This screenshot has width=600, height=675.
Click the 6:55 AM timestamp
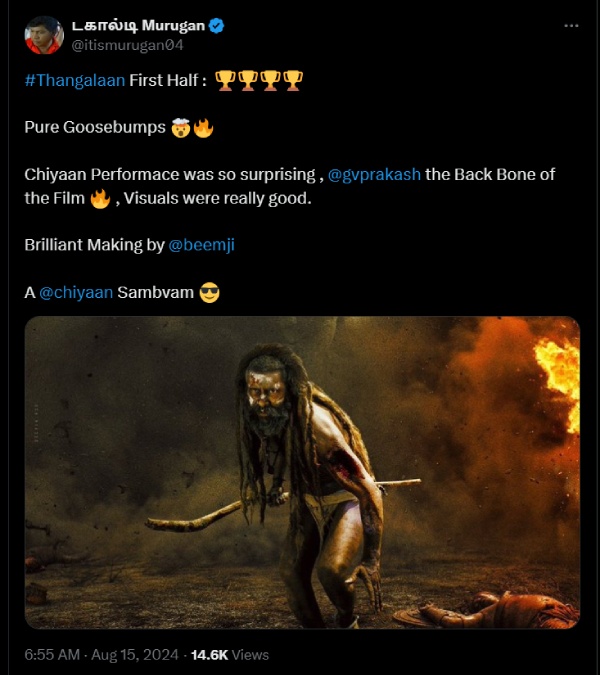tap(52, 654)
